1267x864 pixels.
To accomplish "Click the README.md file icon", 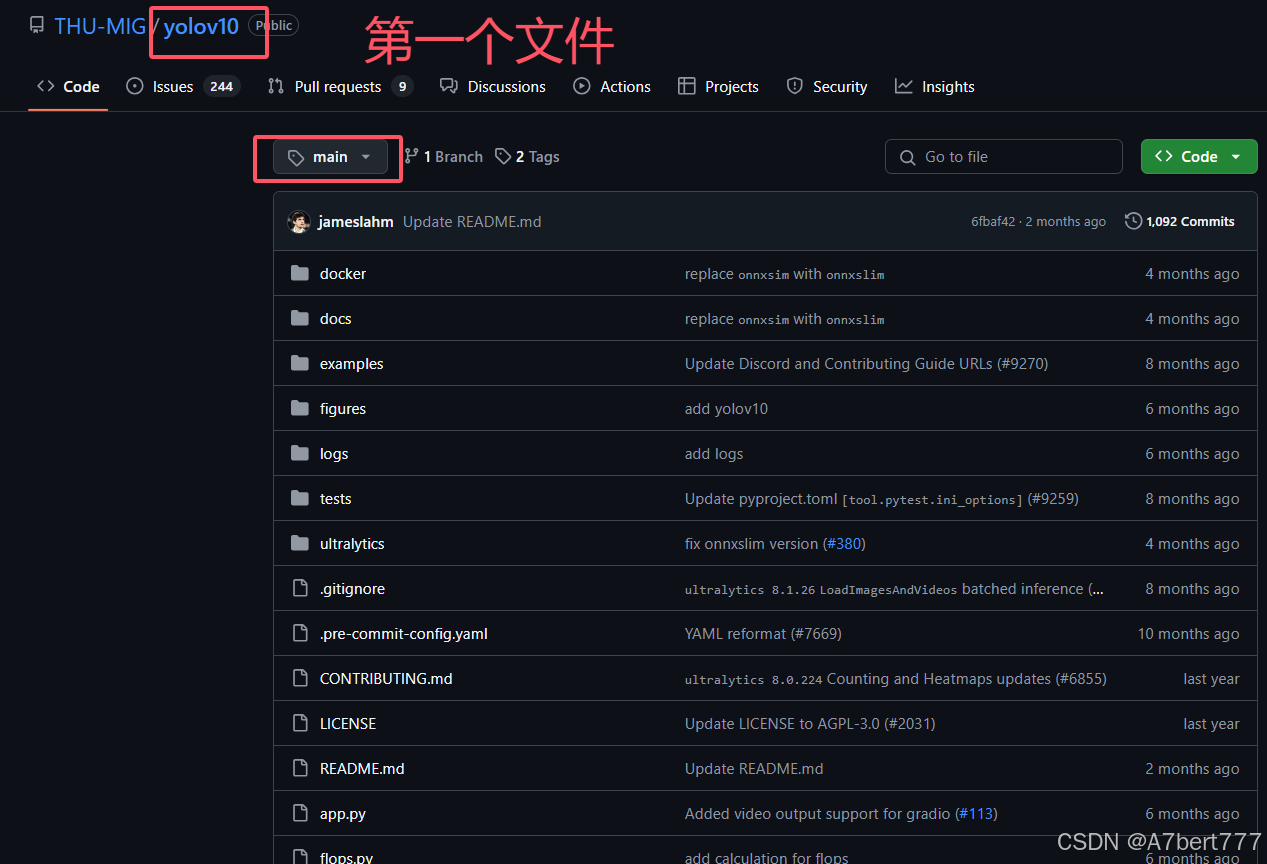I will click(299, 768).
